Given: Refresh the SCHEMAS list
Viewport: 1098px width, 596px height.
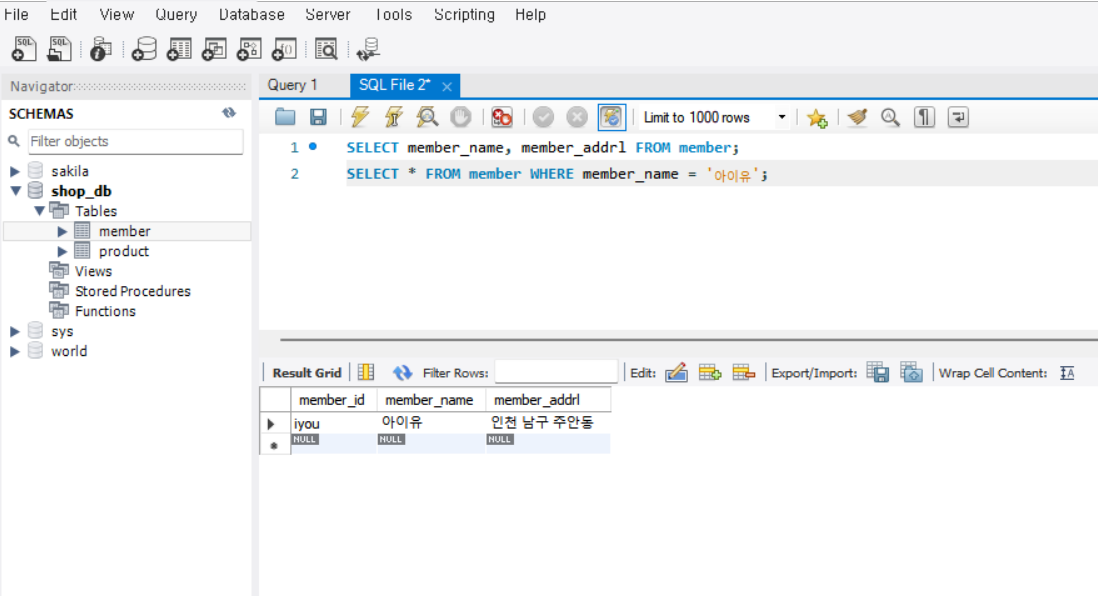Looking at the screenshot, I should [229, 113].
